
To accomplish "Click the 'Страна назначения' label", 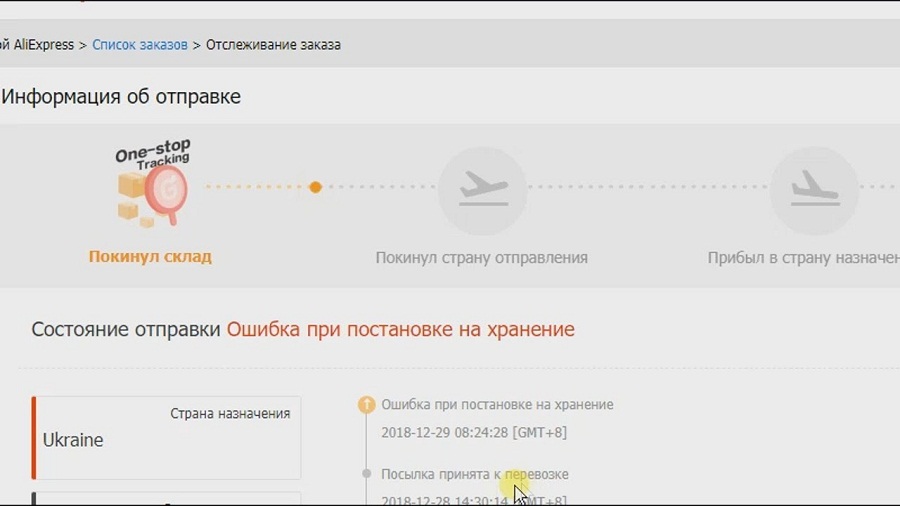I will pos(230,413).
